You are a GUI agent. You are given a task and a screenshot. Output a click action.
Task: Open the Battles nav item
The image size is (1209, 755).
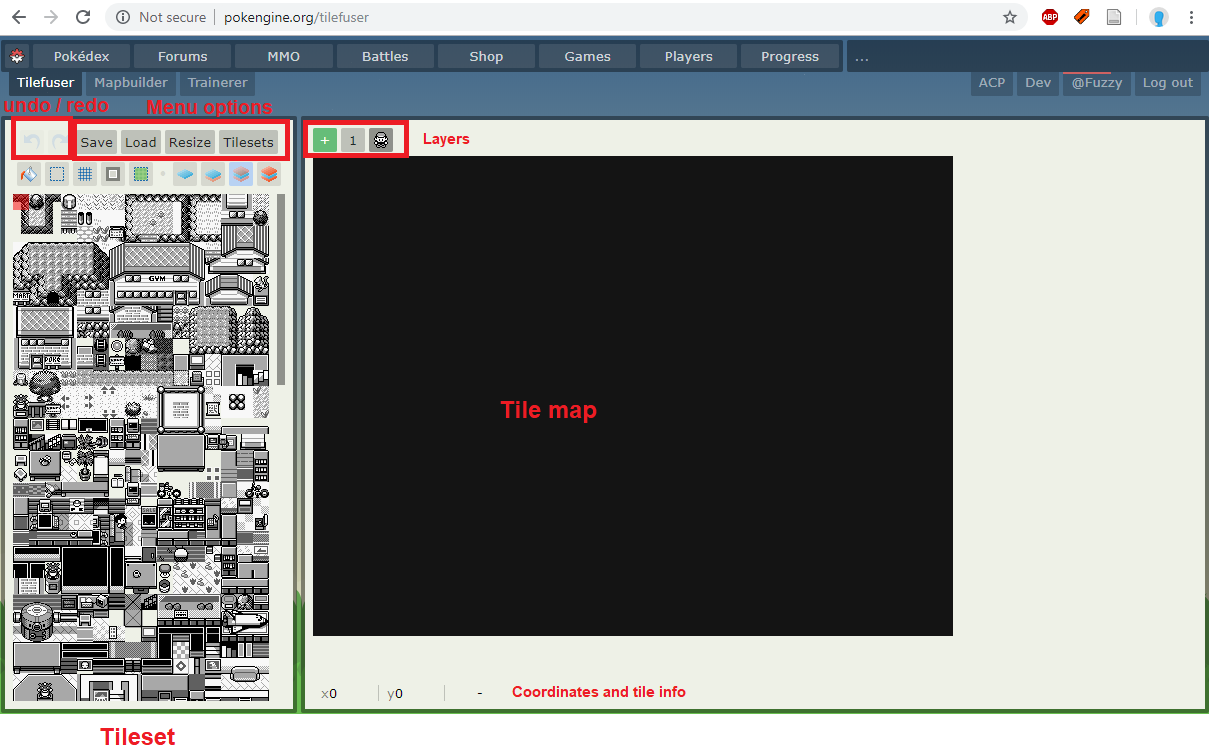click(x=385, y=56)
